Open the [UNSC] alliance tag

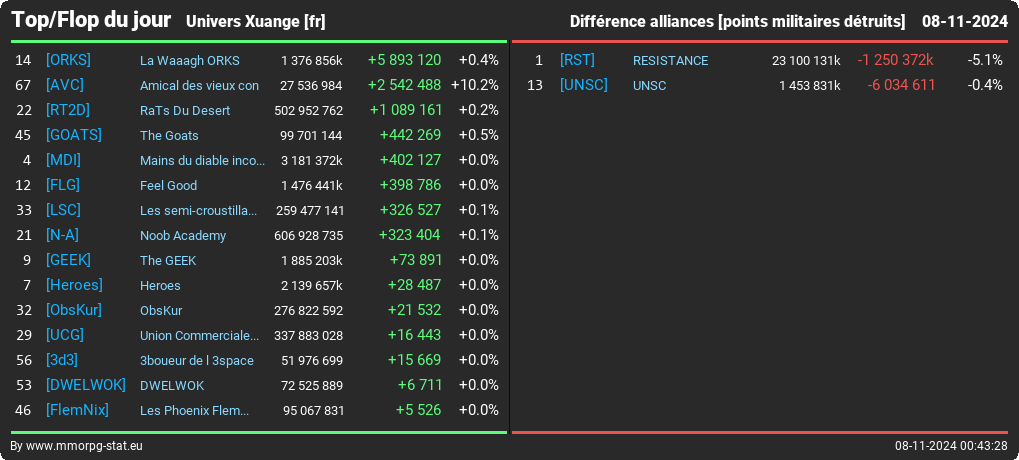pos(584,85)
